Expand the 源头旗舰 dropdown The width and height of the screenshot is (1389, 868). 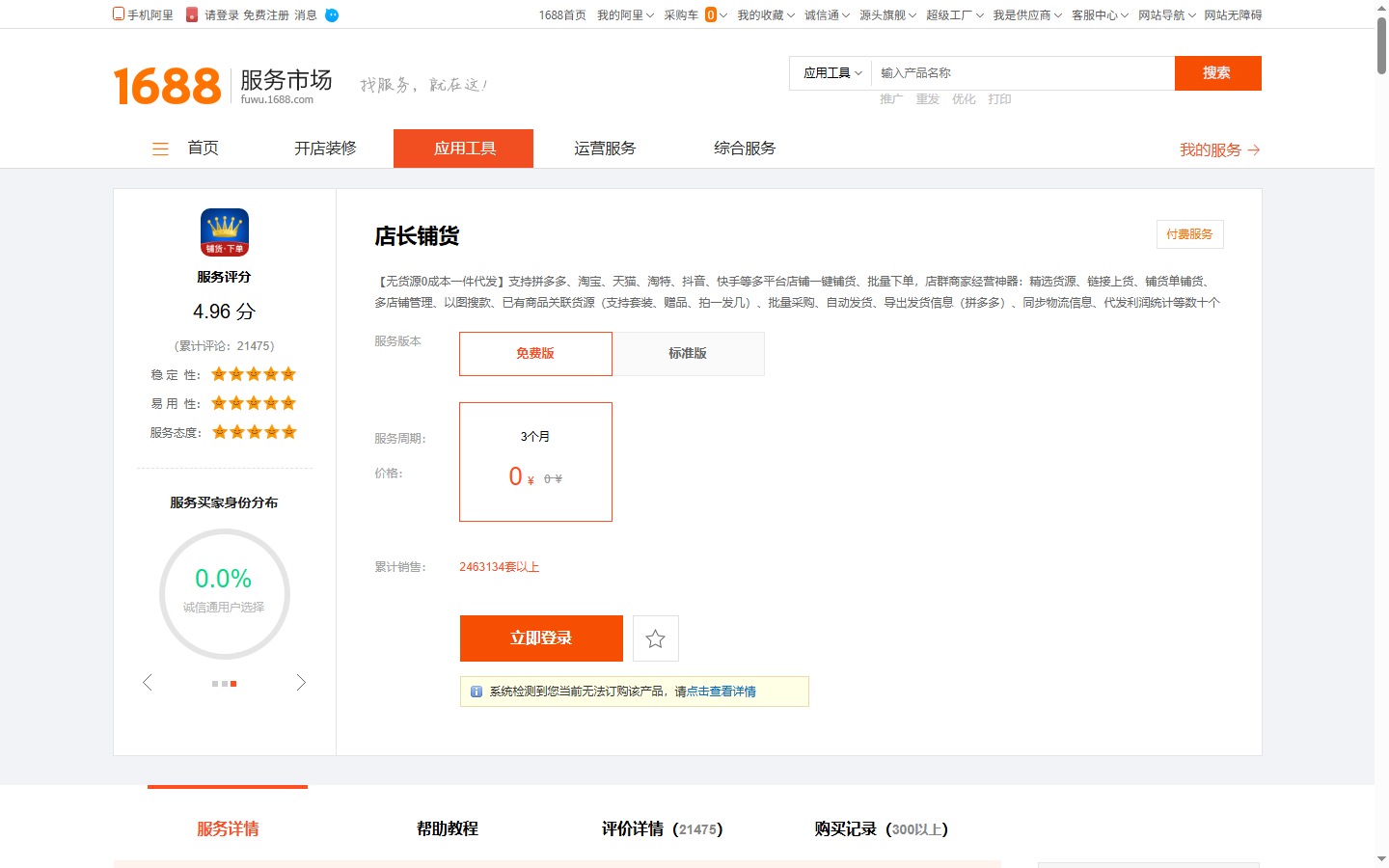click(887, 15)
